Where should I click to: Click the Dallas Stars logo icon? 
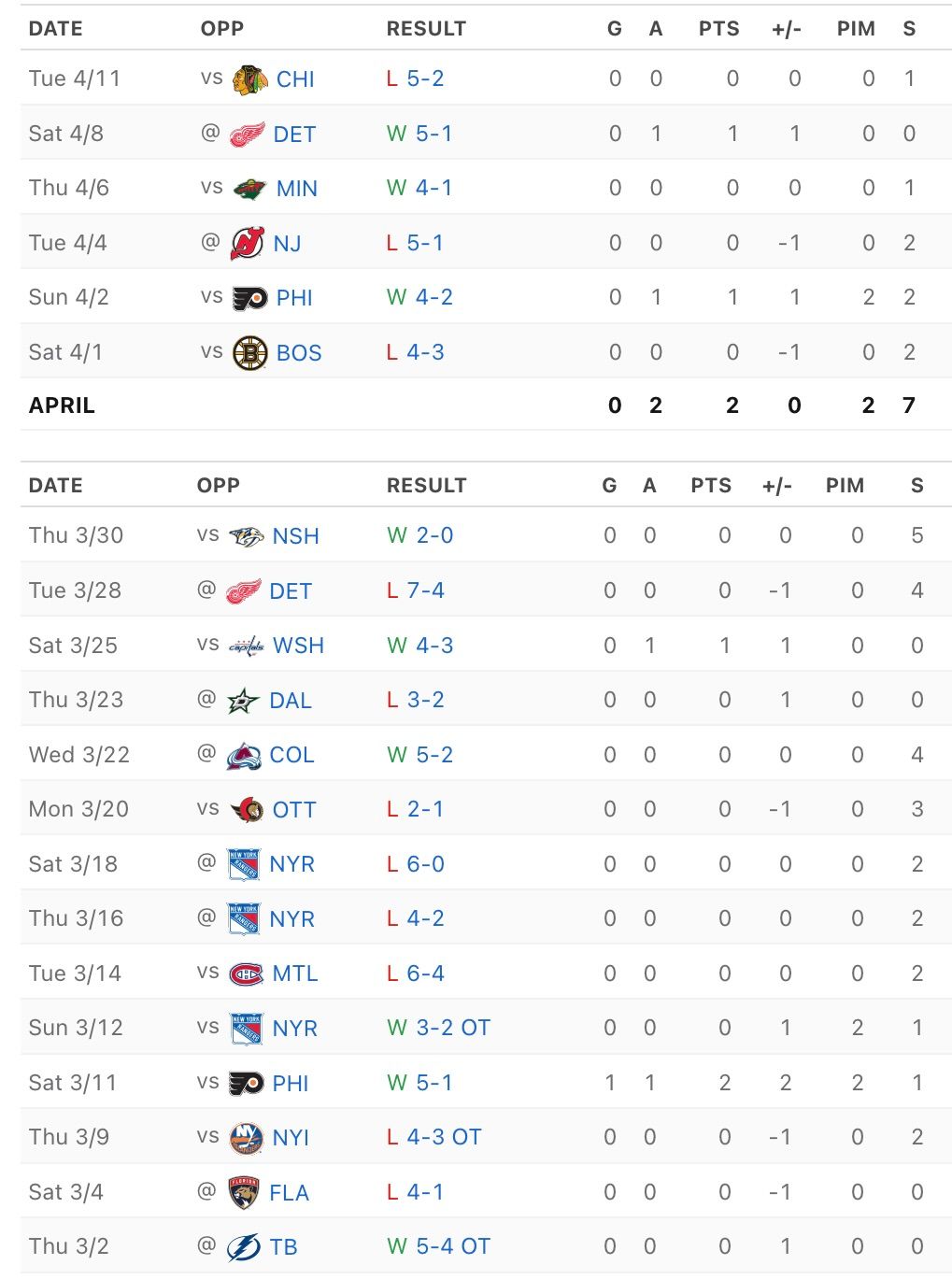tap(244, 701)
